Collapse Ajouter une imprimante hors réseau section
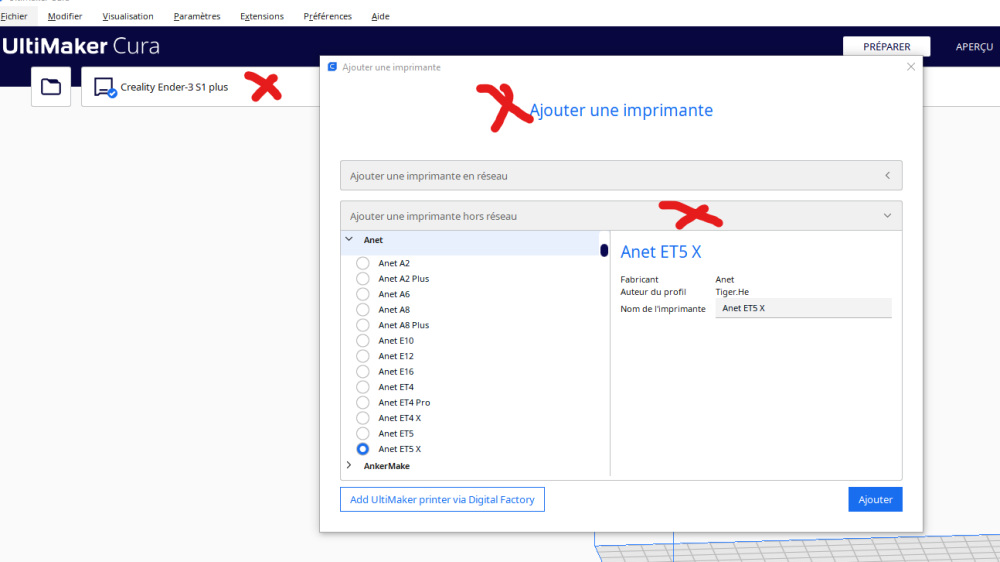The image size is (1000, 562). [621, 216]
